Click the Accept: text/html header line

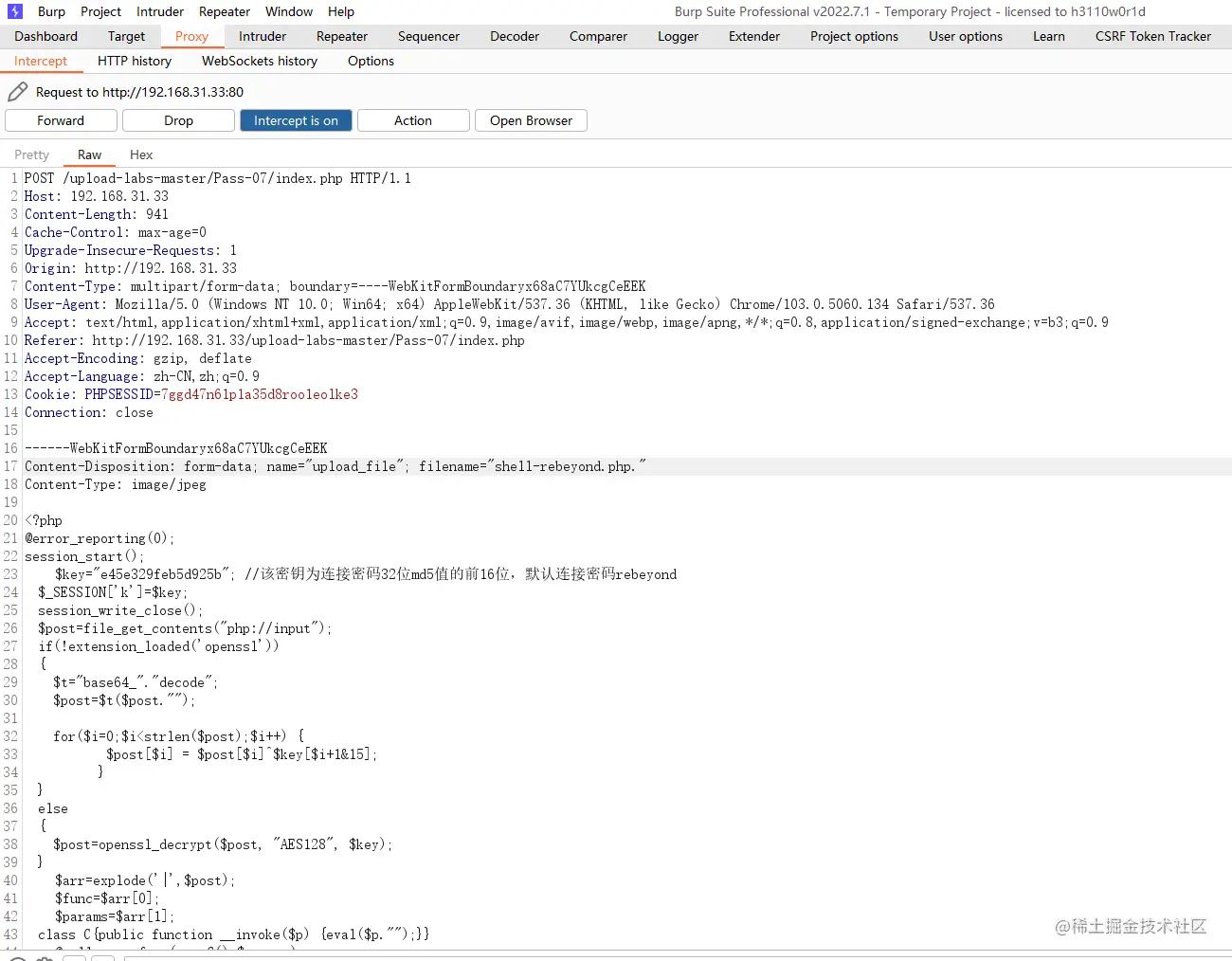[x=567, y=322]
